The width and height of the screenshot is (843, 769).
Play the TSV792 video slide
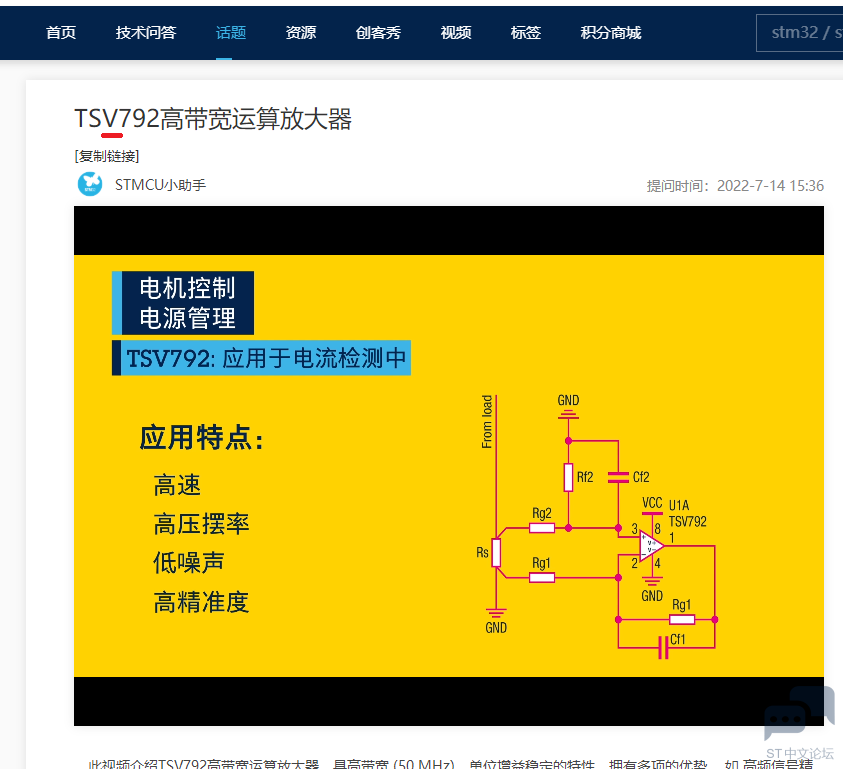coord(448,466)
